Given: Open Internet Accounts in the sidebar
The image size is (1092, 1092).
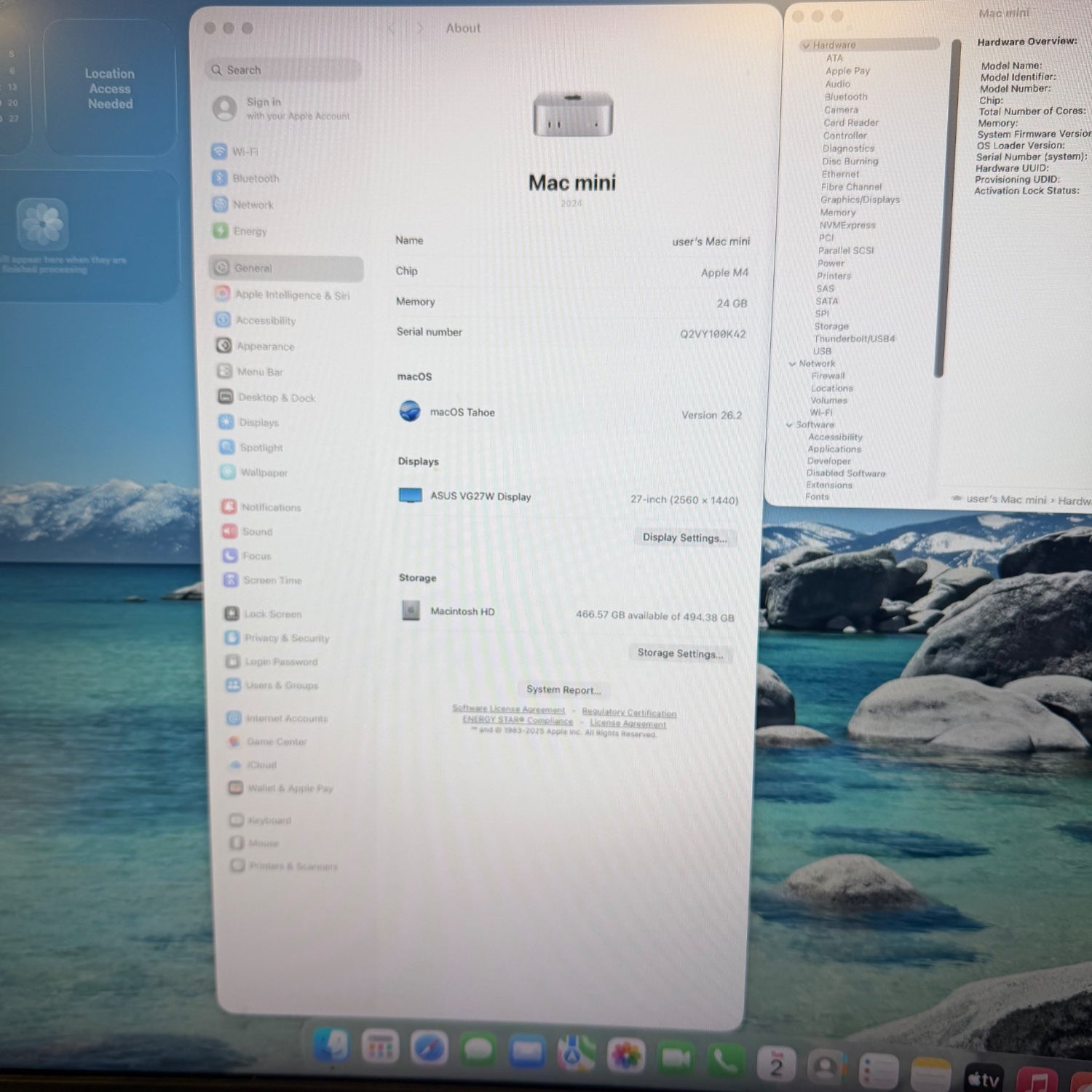Looking at the screenshot, I should (277, 718).
